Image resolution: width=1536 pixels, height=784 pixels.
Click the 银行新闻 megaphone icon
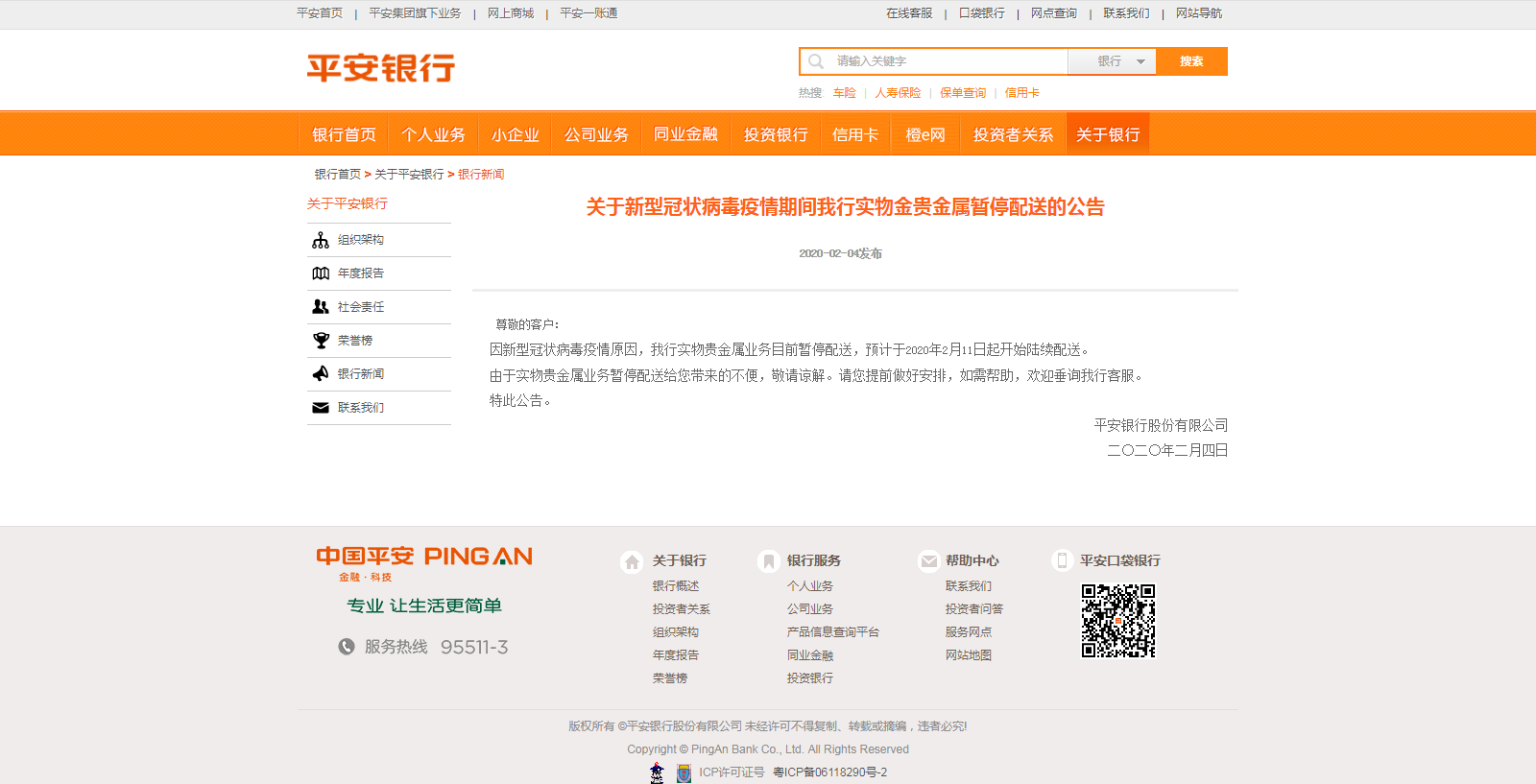(321, 374)
